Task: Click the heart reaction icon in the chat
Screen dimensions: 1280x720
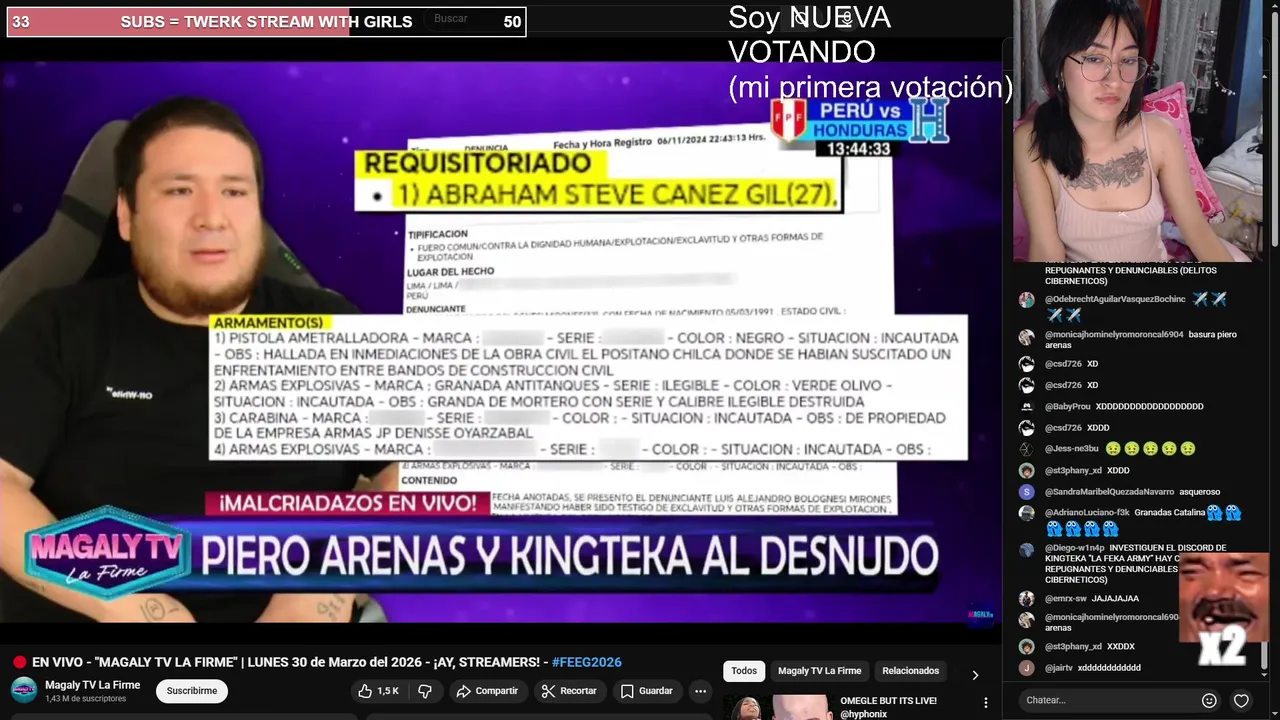Action: pos(1241,700)
